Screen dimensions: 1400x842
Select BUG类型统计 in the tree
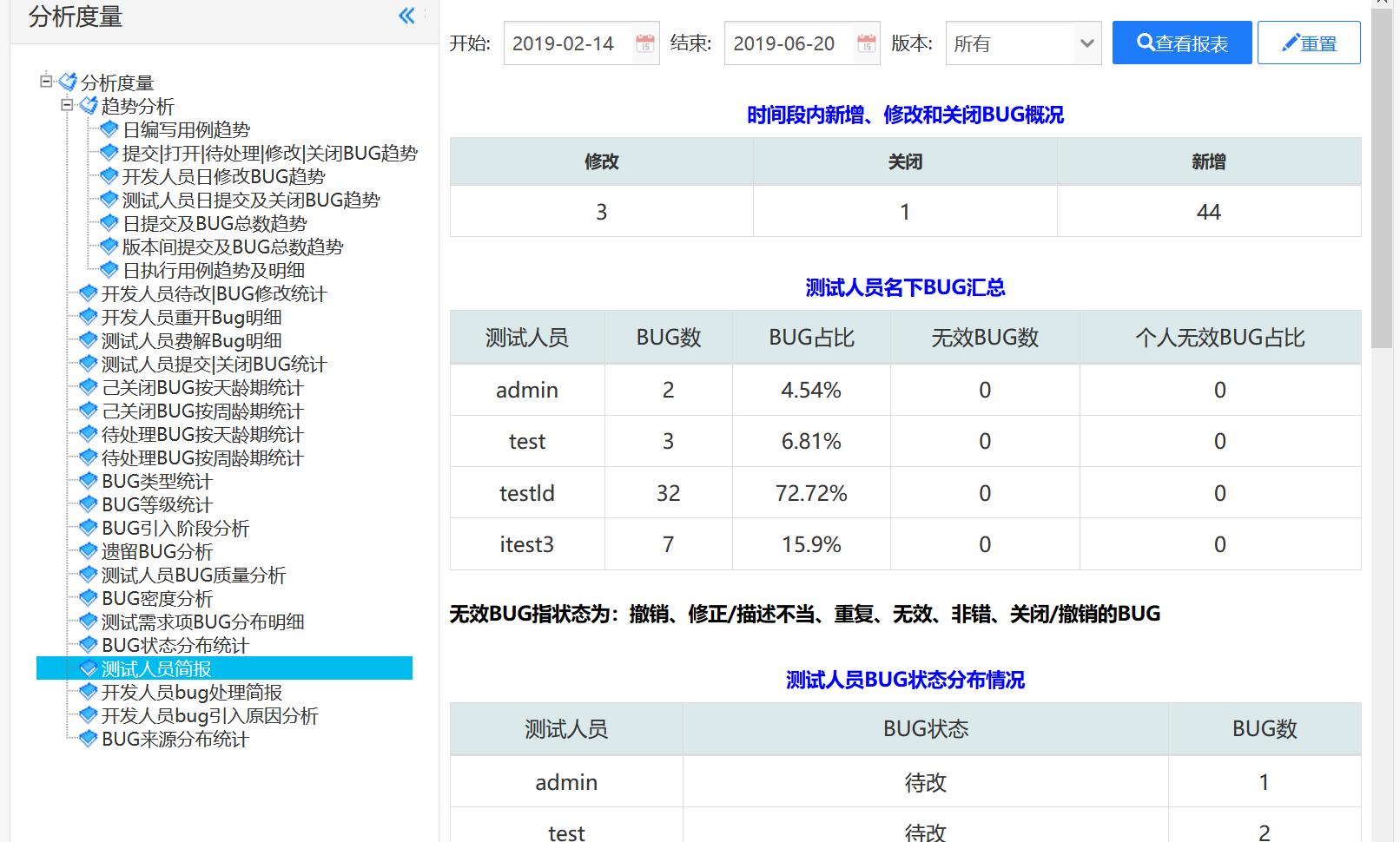coord(155,480)
